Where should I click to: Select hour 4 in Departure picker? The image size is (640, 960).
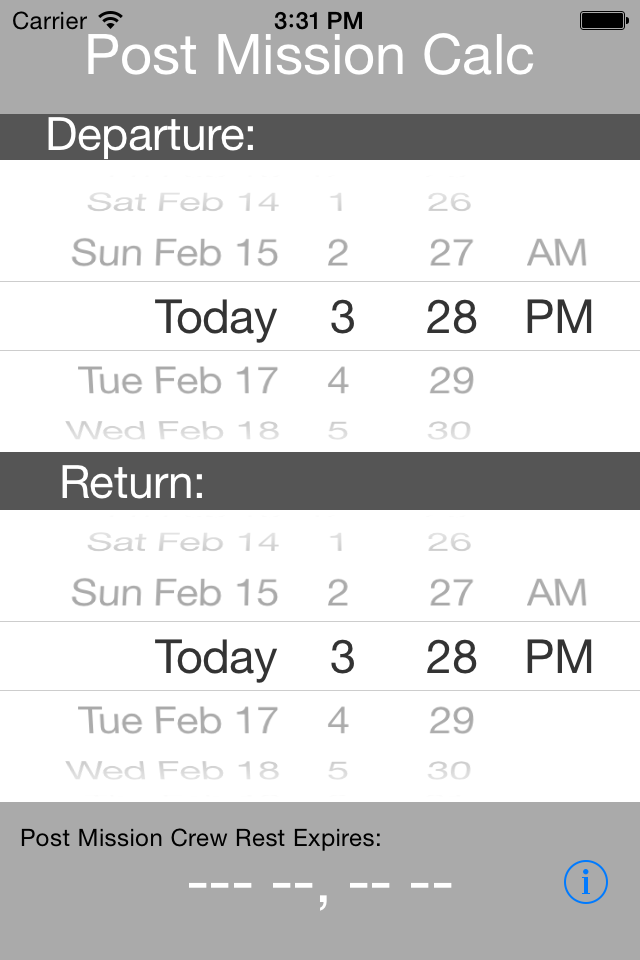click(338, 381)
